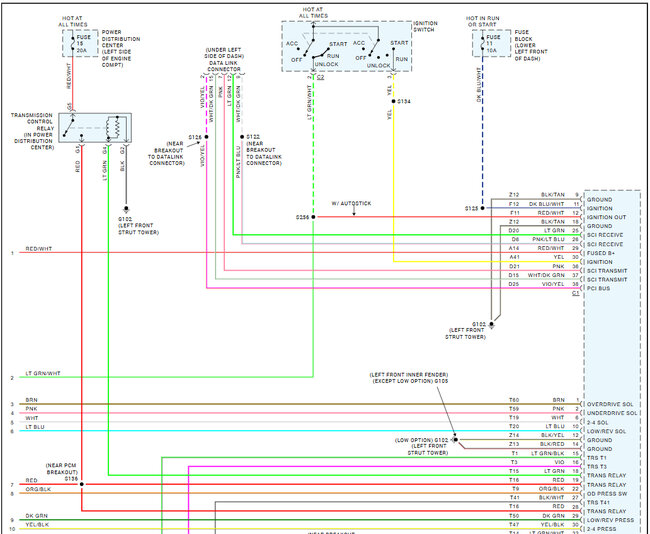Viewport: 650px width, 534px height.
Task: Click circuit code T9
Action: tap(516, 489)
